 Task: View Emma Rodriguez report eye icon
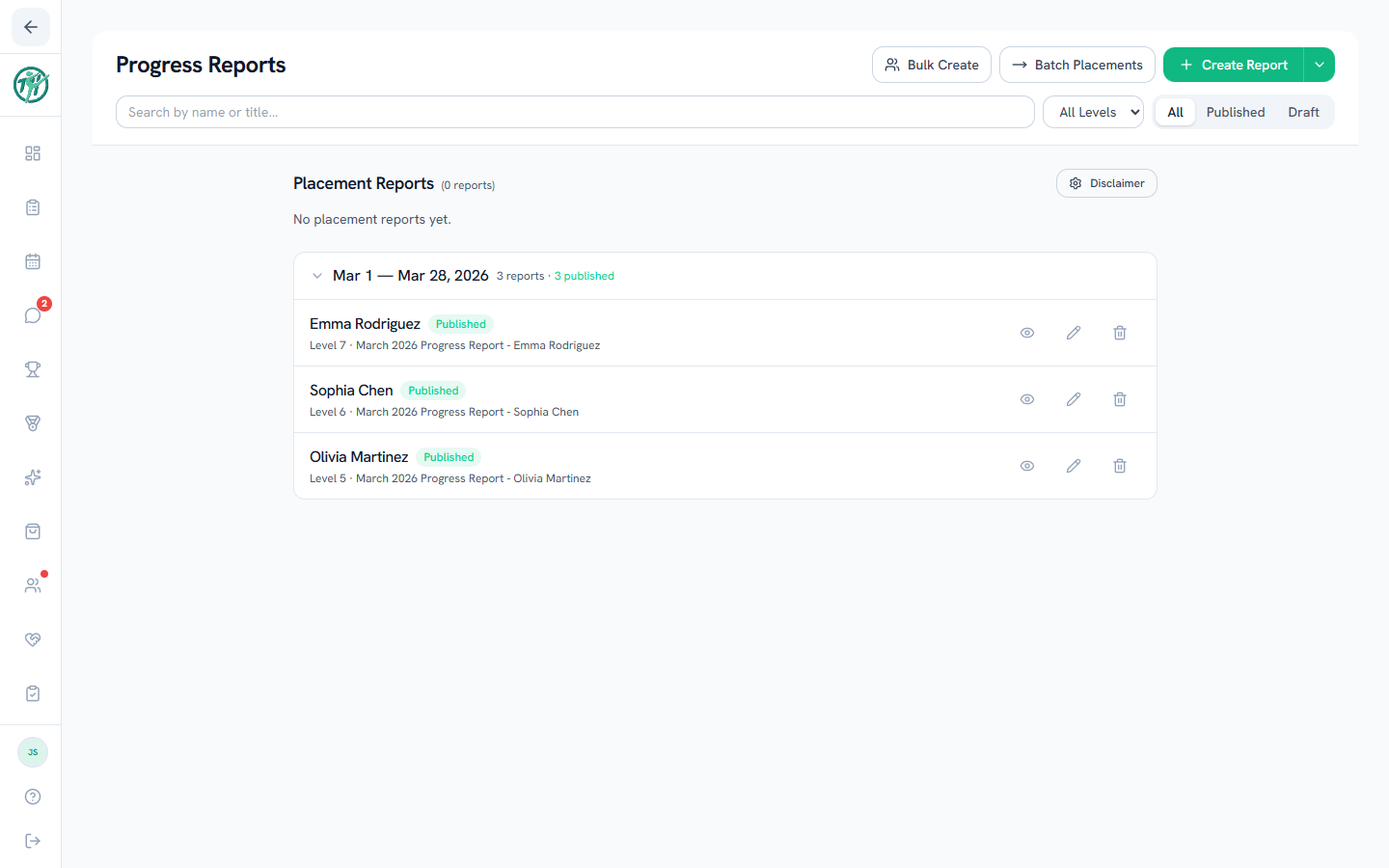(1027, 333)
